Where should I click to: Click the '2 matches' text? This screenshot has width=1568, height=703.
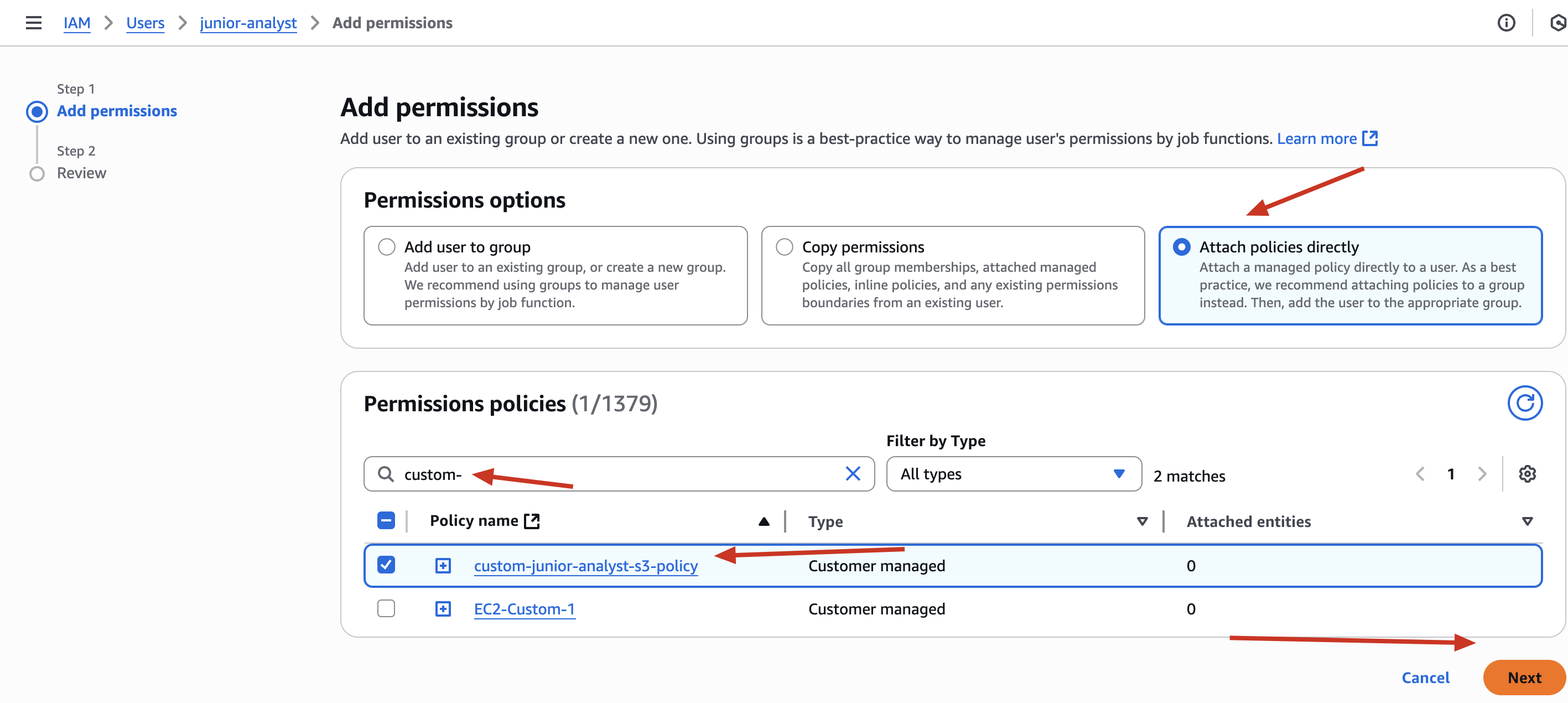(1189, 476)
